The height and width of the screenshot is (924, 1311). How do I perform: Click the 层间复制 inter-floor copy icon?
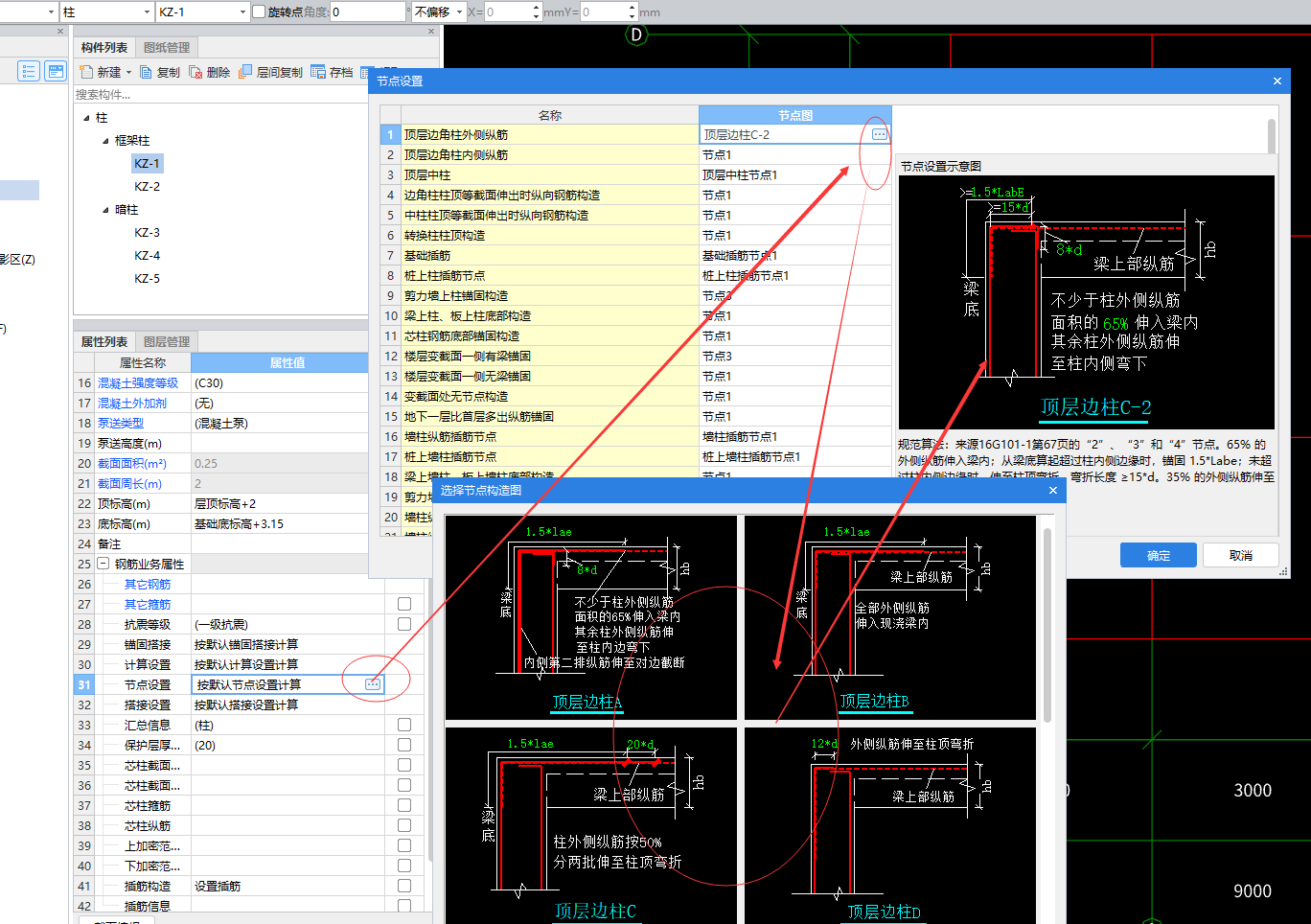[x=245, y=72]
